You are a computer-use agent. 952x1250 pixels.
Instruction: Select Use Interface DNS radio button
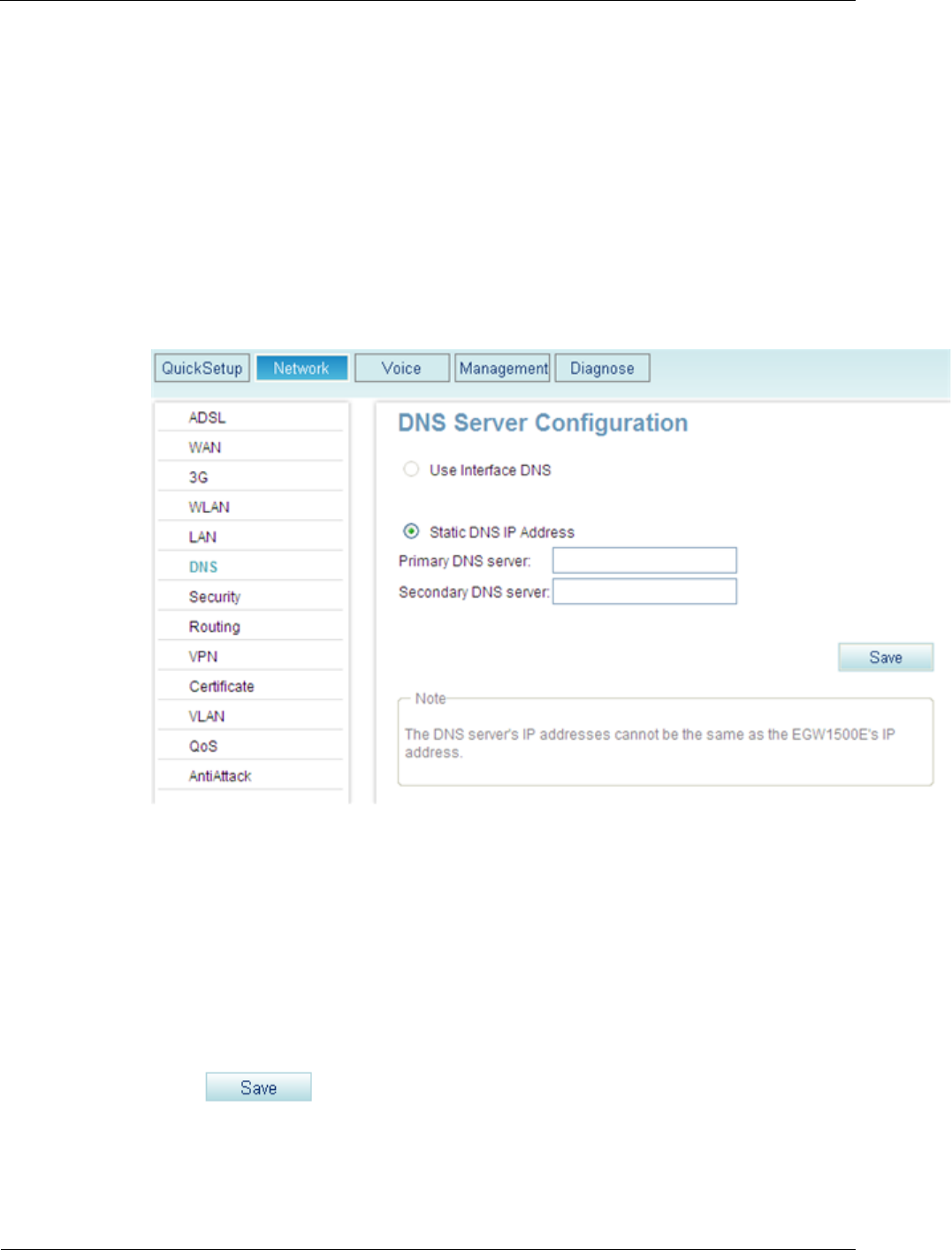411,469
